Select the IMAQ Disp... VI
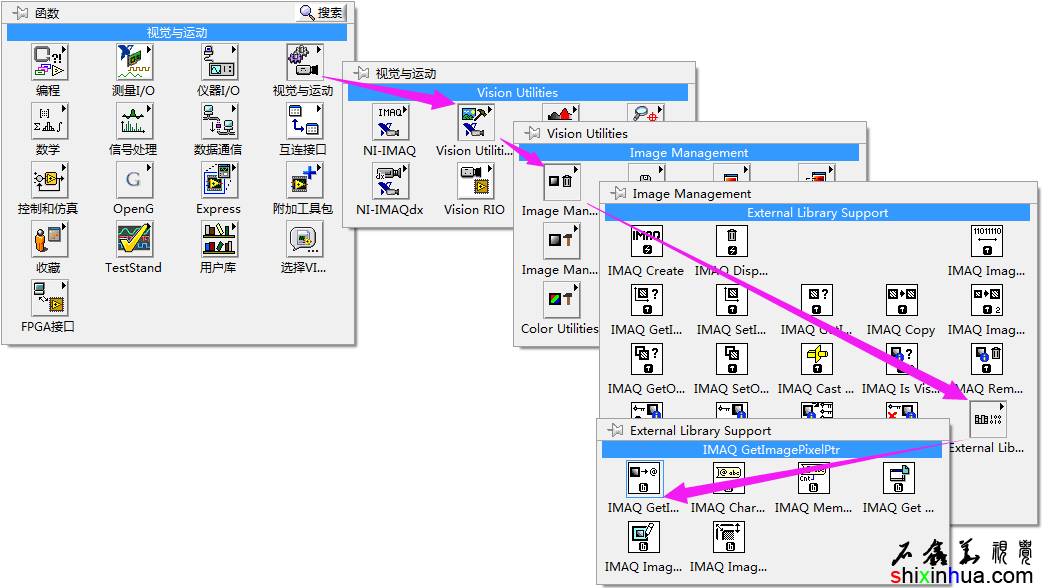The image size is (1042, 588). [732, 242]
